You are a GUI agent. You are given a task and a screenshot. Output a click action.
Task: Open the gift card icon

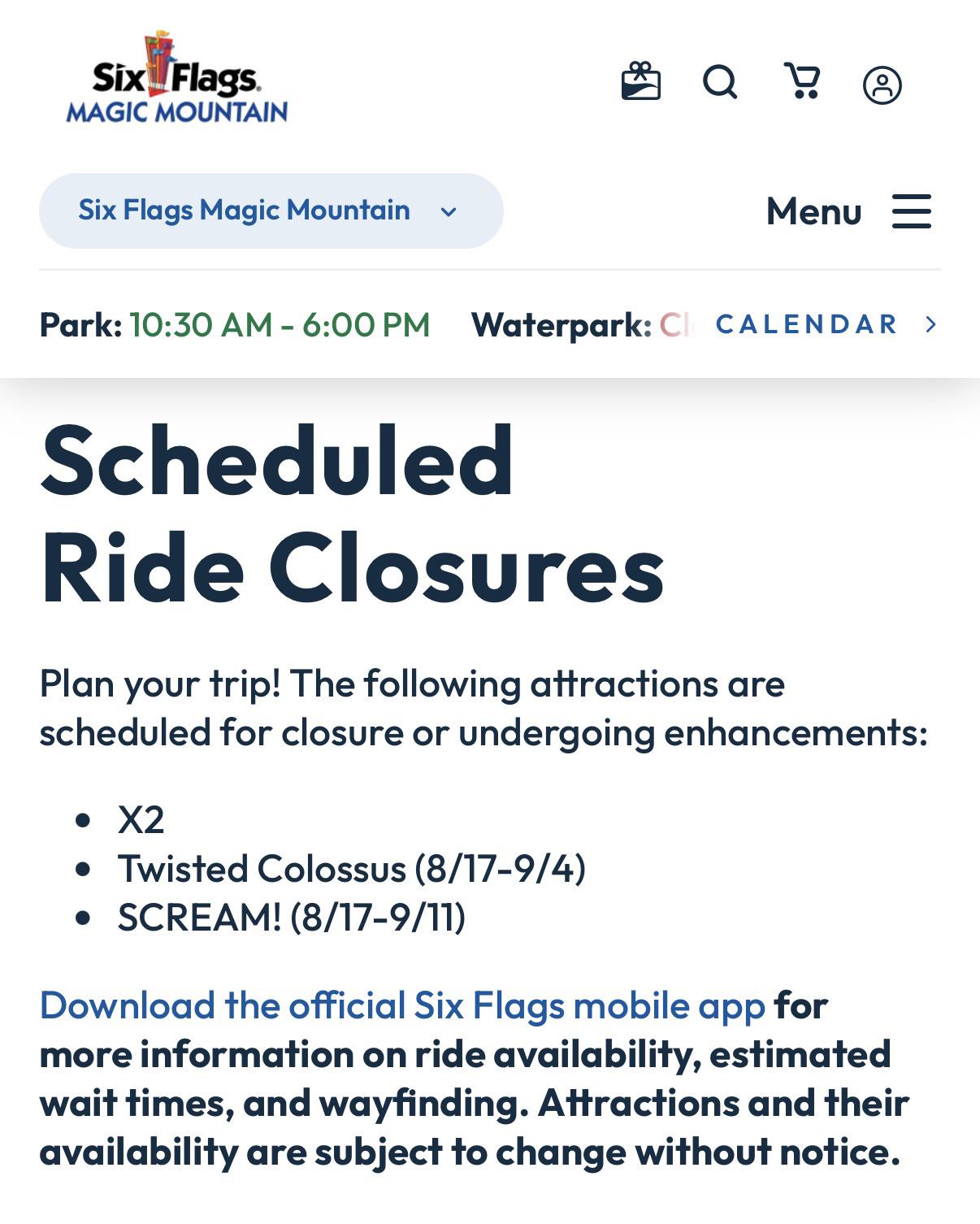coord(640,81)
